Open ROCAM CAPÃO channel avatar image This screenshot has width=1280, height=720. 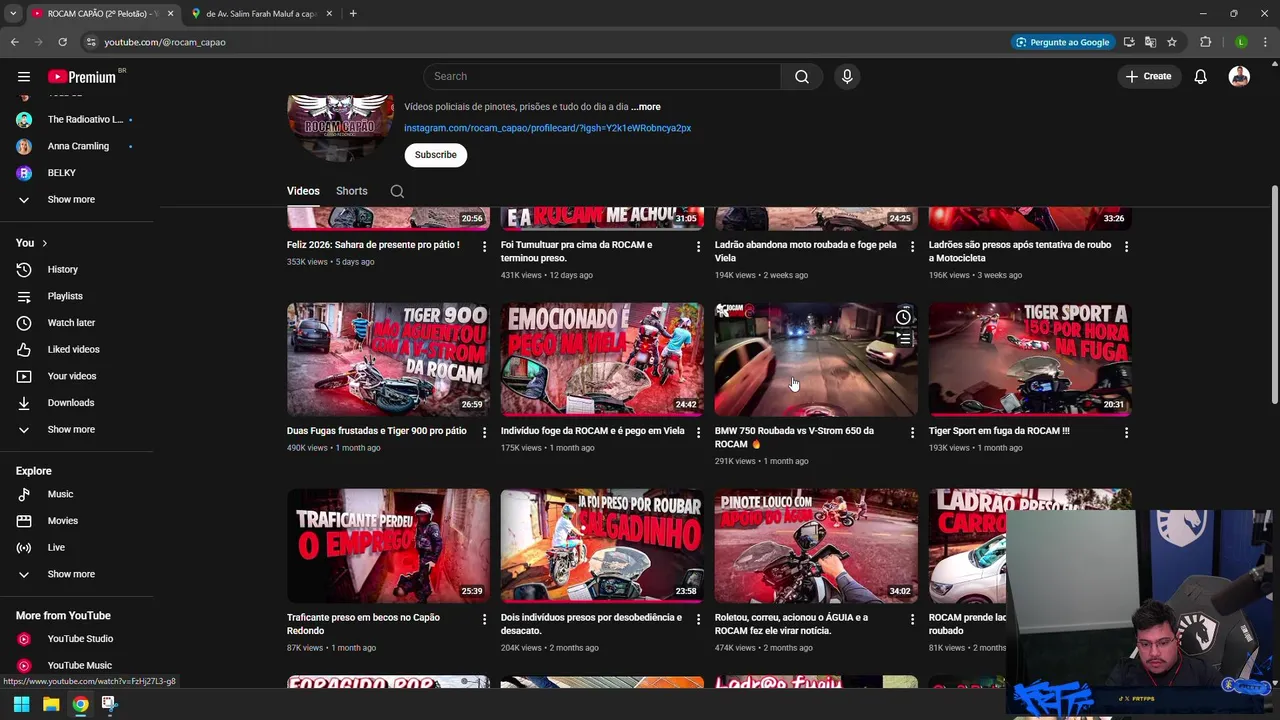coord(340,128)
